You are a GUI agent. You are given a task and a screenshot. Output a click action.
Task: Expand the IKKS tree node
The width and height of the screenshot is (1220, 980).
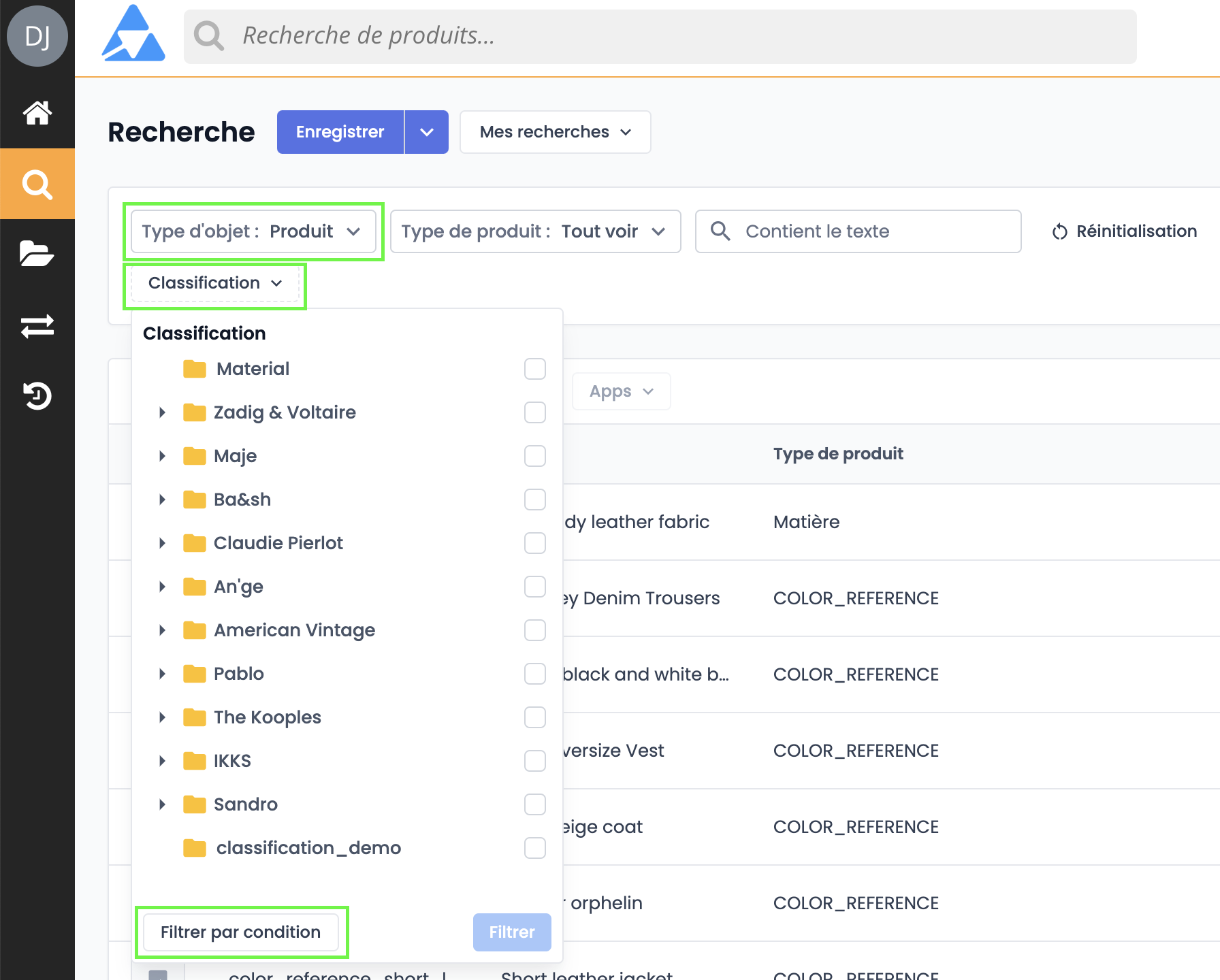[x=162, y=761]
